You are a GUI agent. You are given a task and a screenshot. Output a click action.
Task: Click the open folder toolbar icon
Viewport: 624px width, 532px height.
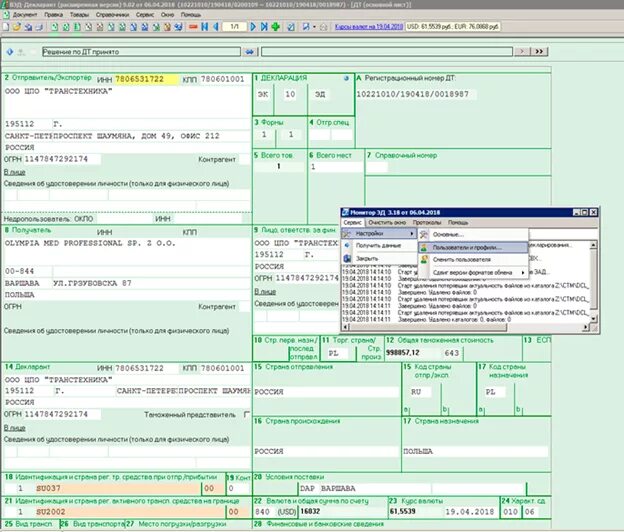point(17,27)
